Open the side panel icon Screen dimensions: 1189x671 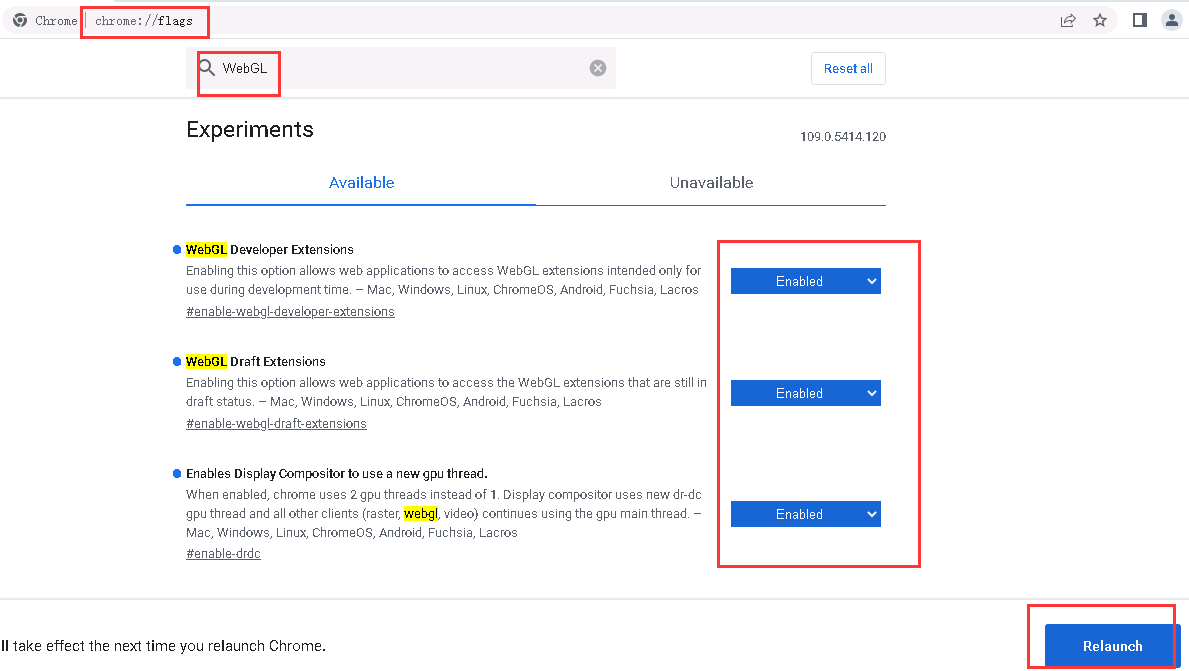(x=1140, y=20)
